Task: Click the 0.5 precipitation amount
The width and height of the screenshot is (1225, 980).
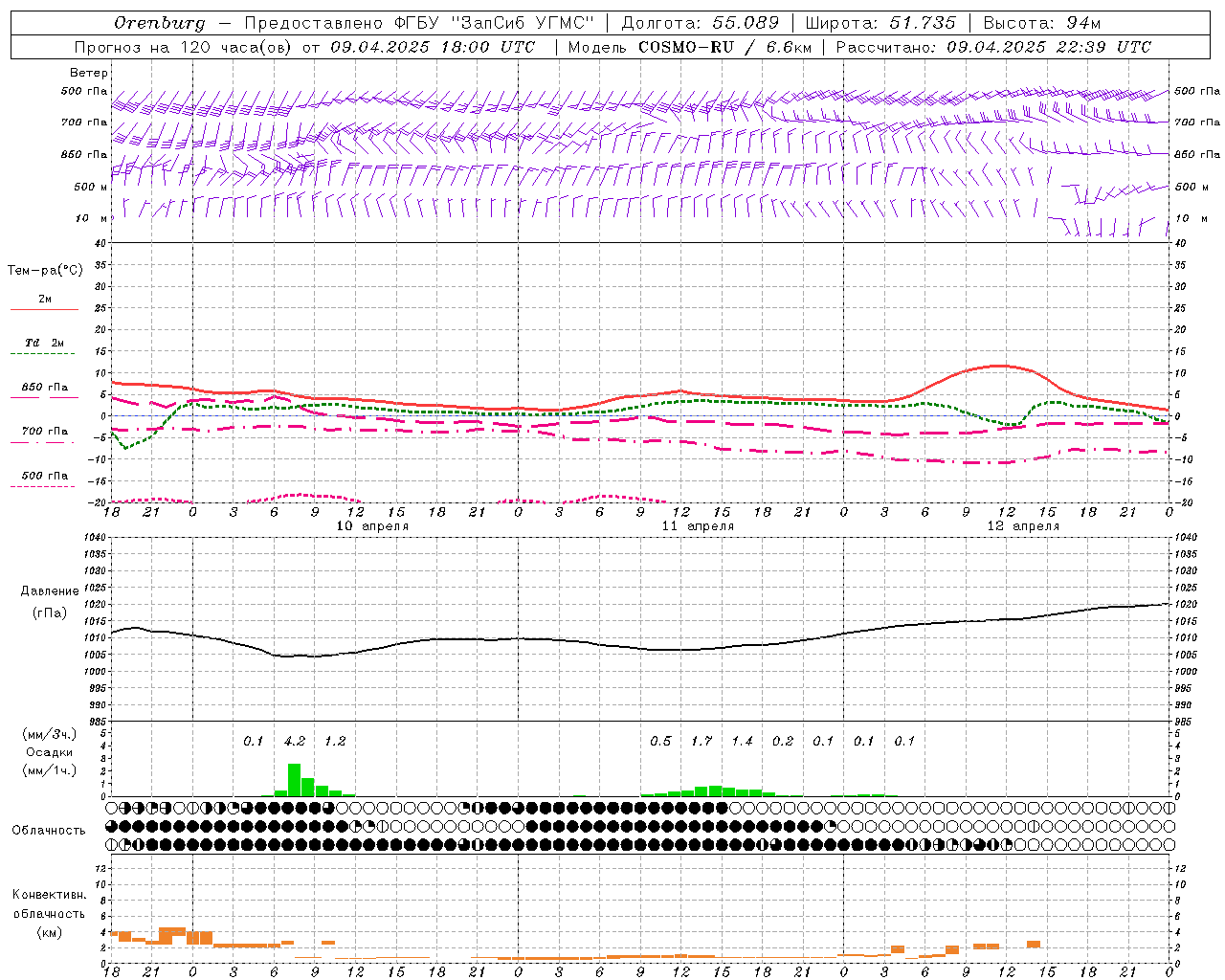Action: coord(660,741)
